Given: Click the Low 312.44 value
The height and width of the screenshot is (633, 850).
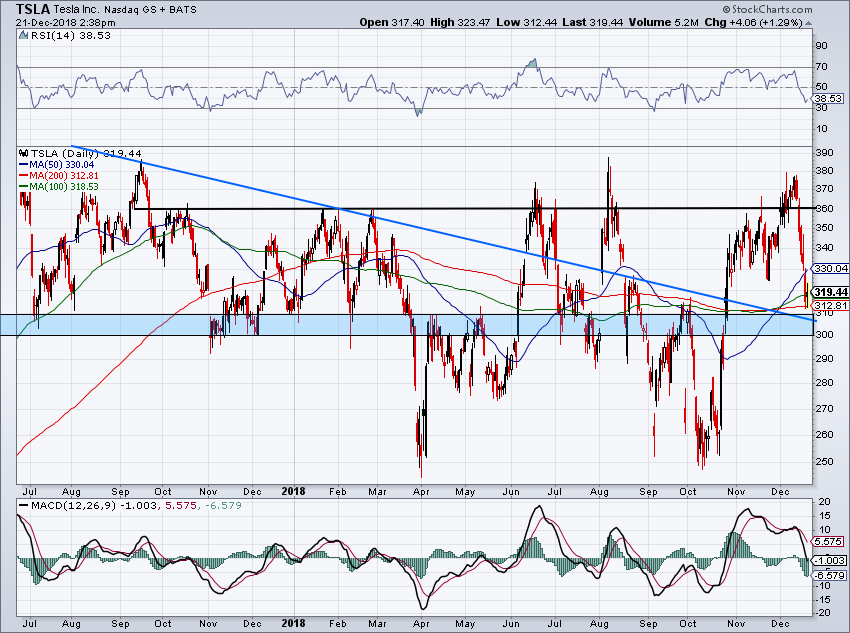Looking at the screenshot, I should pyautogui.click(x=526, y=22).
